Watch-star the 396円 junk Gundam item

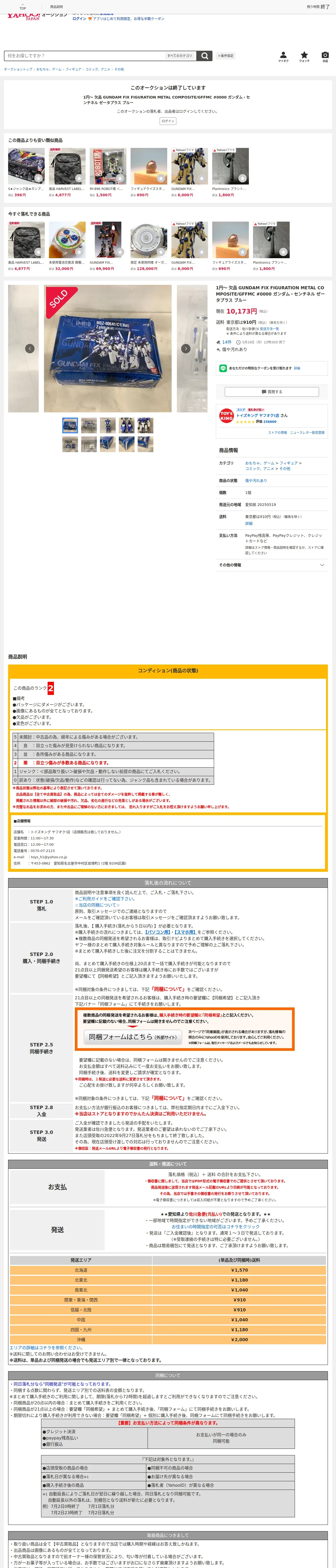tap(38, 178)
